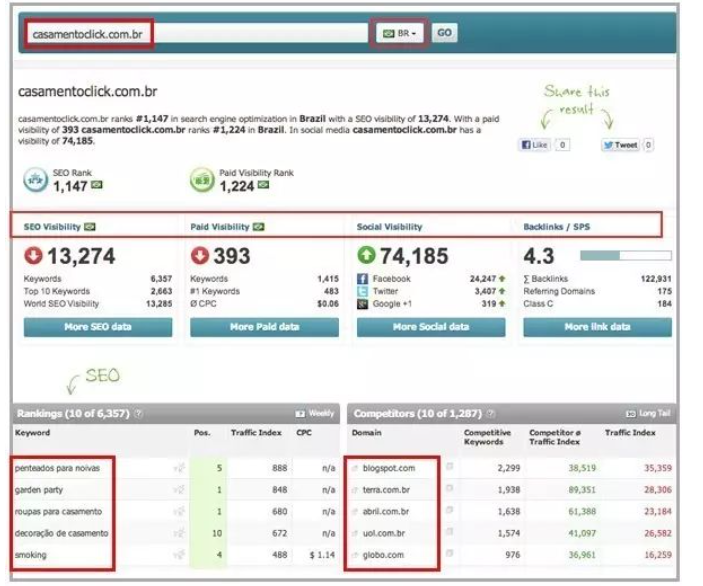This screenshot has height=586, width=703.
Task: Click the chart icon in 'smoking' row
Action: click(x=179, y=555)
